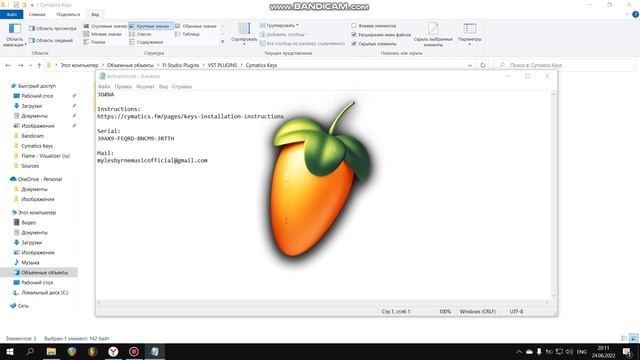Expand the layout gallery more arrow
The image size is (640, 360).
pos(222,42)
